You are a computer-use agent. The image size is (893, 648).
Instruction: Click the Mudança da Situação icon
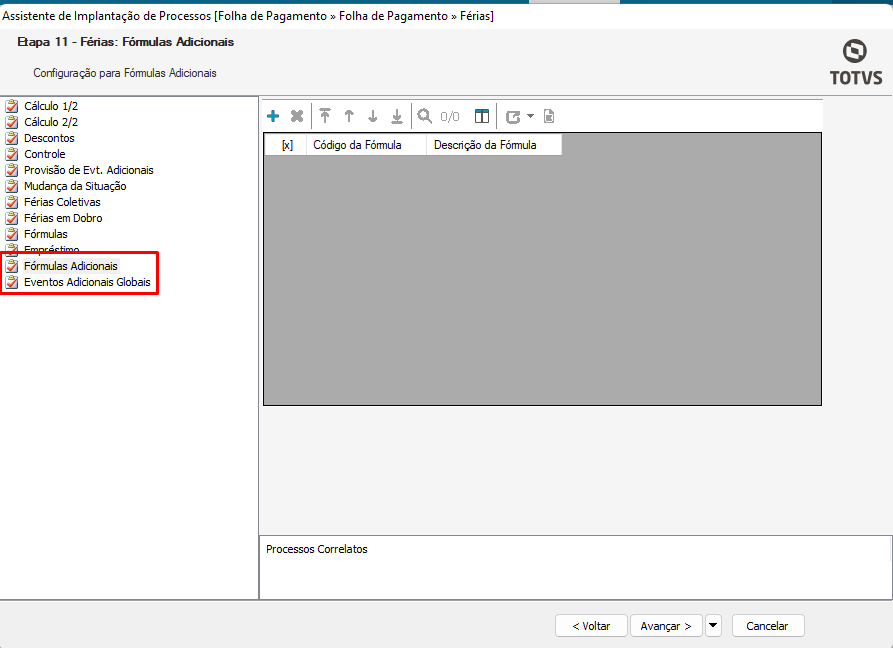[11, 186]
